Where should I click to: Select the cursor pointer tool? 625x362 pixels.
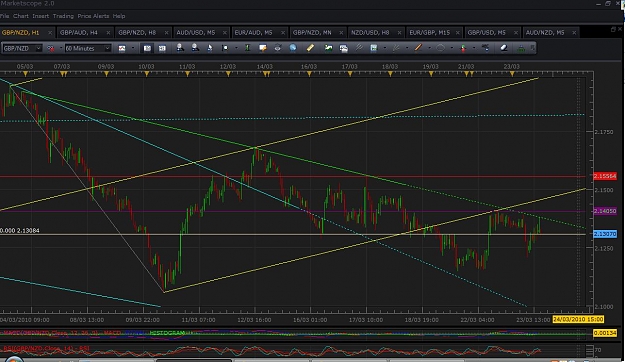[x=210, y=48]
